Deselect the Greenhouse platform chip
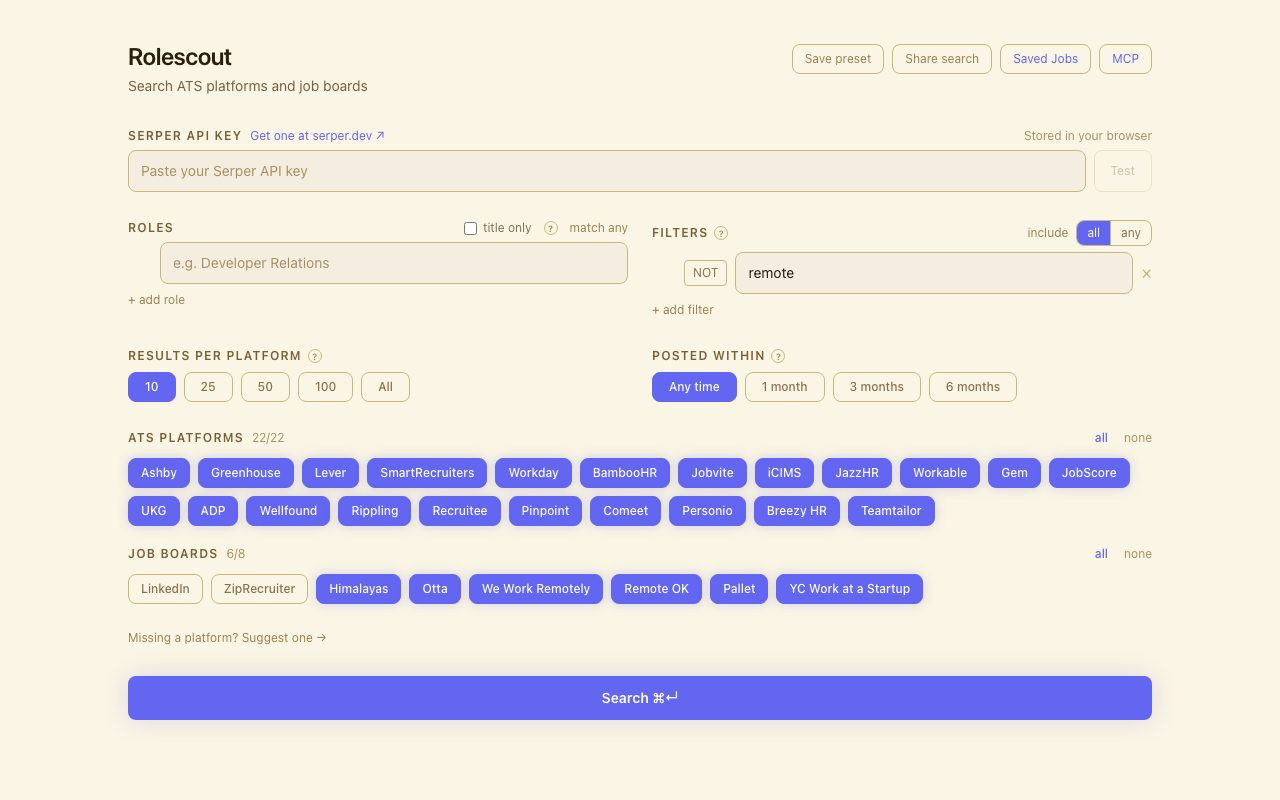The width and height of the screenshot is (1280, 800). point(246,473)
